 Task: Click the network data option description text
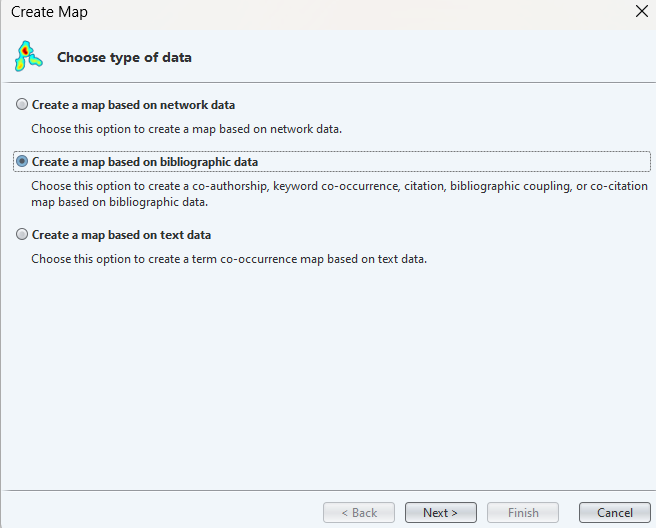tap(187, 129)
